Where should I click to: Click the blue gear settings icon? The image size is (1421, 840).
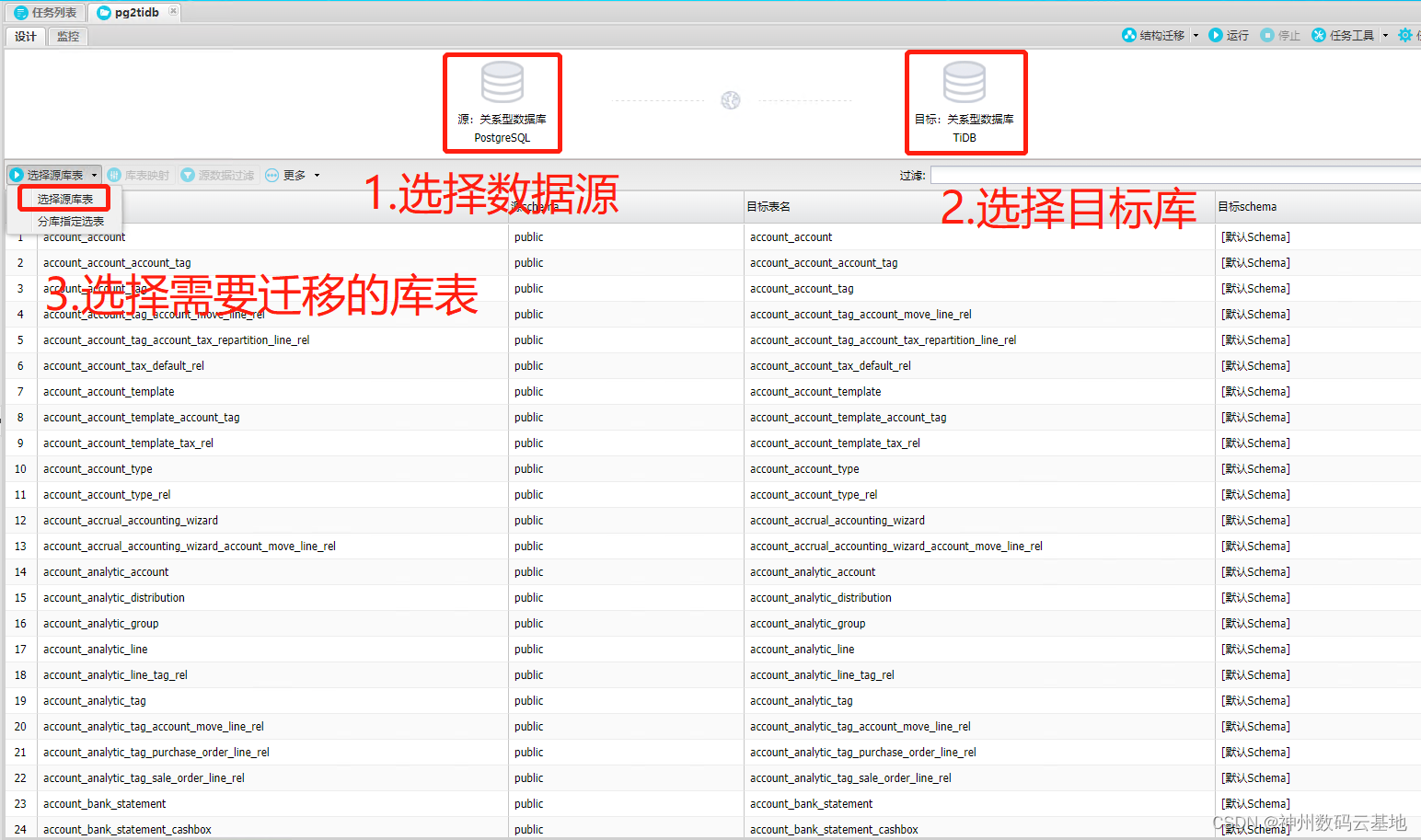pos(1405,35)
